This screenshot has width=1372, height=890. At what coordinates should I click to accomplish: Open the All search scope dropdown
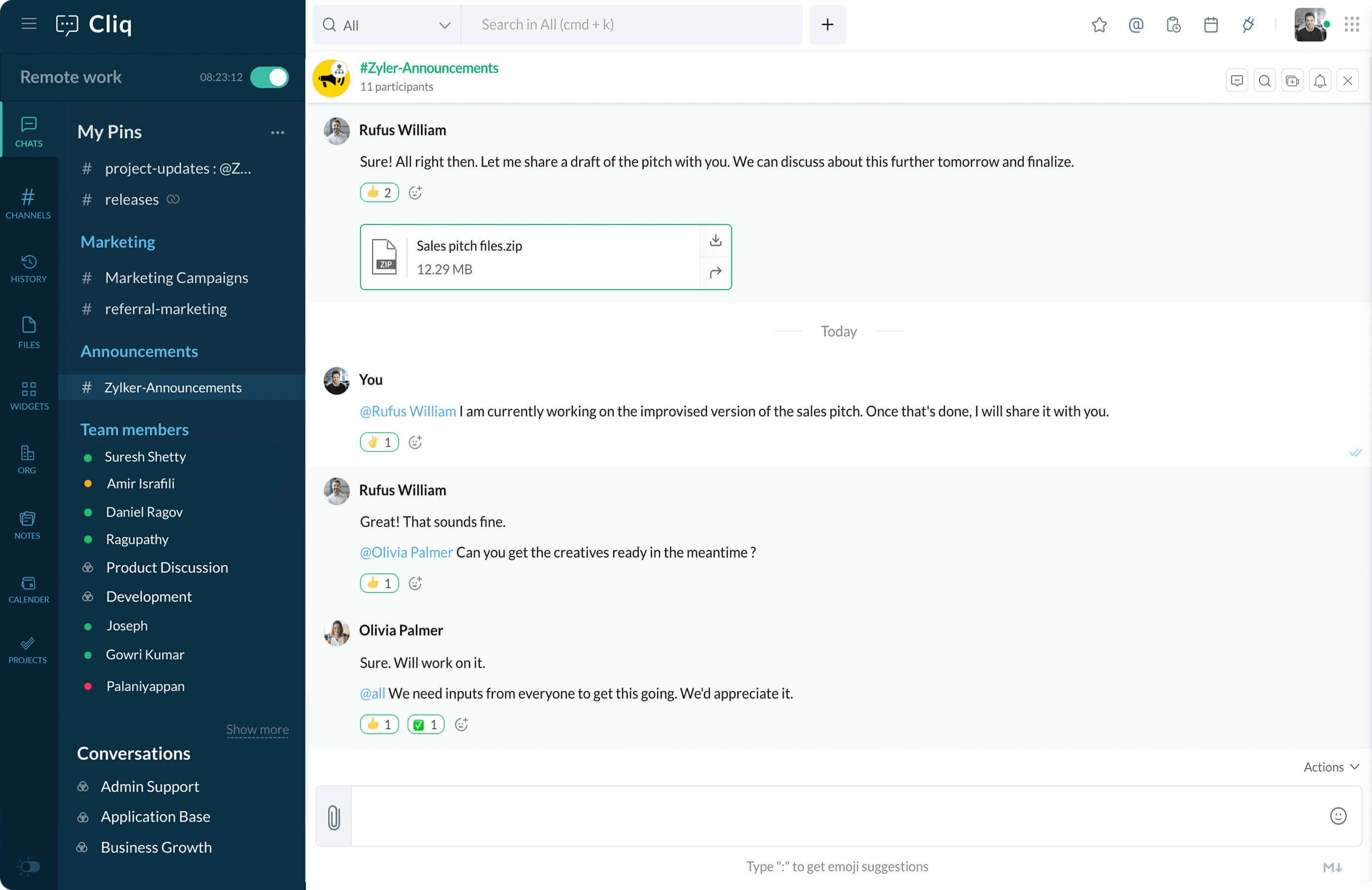click(x=386, y=25)
